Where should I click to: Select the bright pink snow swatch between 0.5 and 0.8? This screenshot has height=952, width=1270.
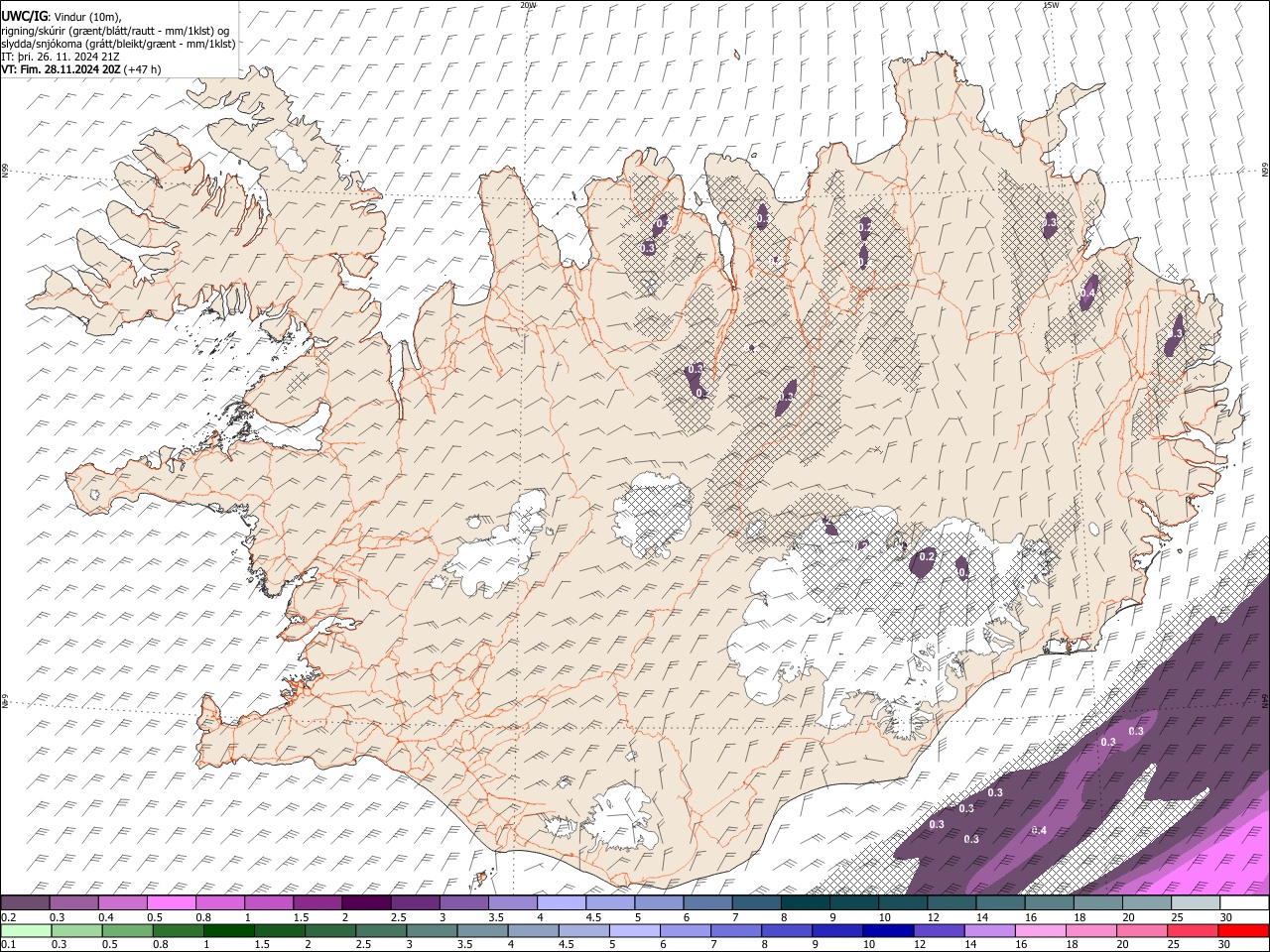pos(171,903)
